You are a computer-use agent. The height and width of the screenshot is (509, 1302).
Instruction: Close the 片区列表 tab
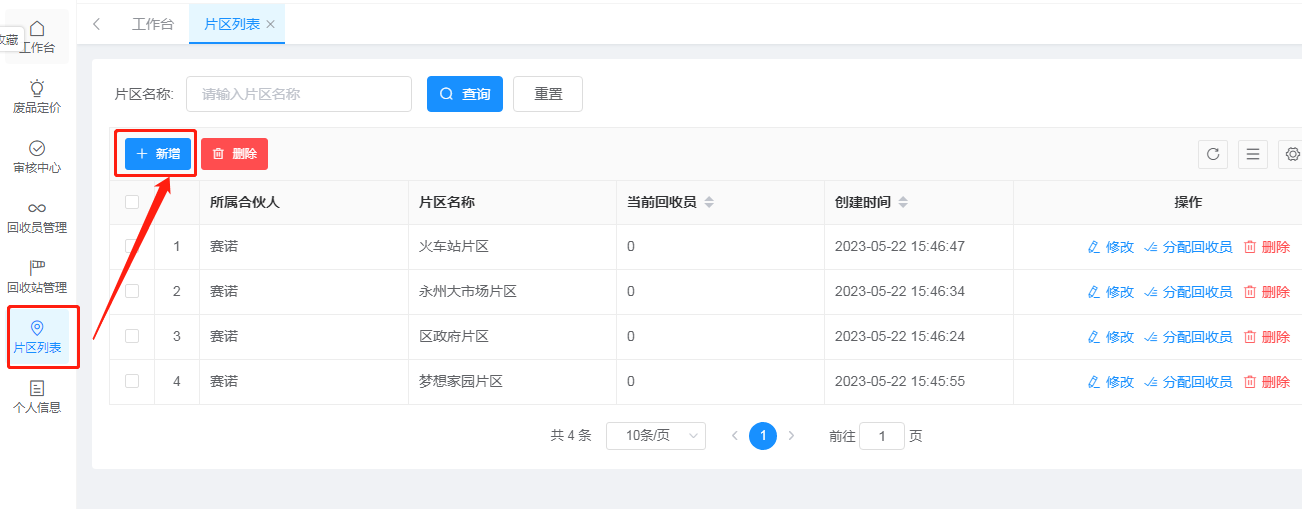(x=270, y=24)
